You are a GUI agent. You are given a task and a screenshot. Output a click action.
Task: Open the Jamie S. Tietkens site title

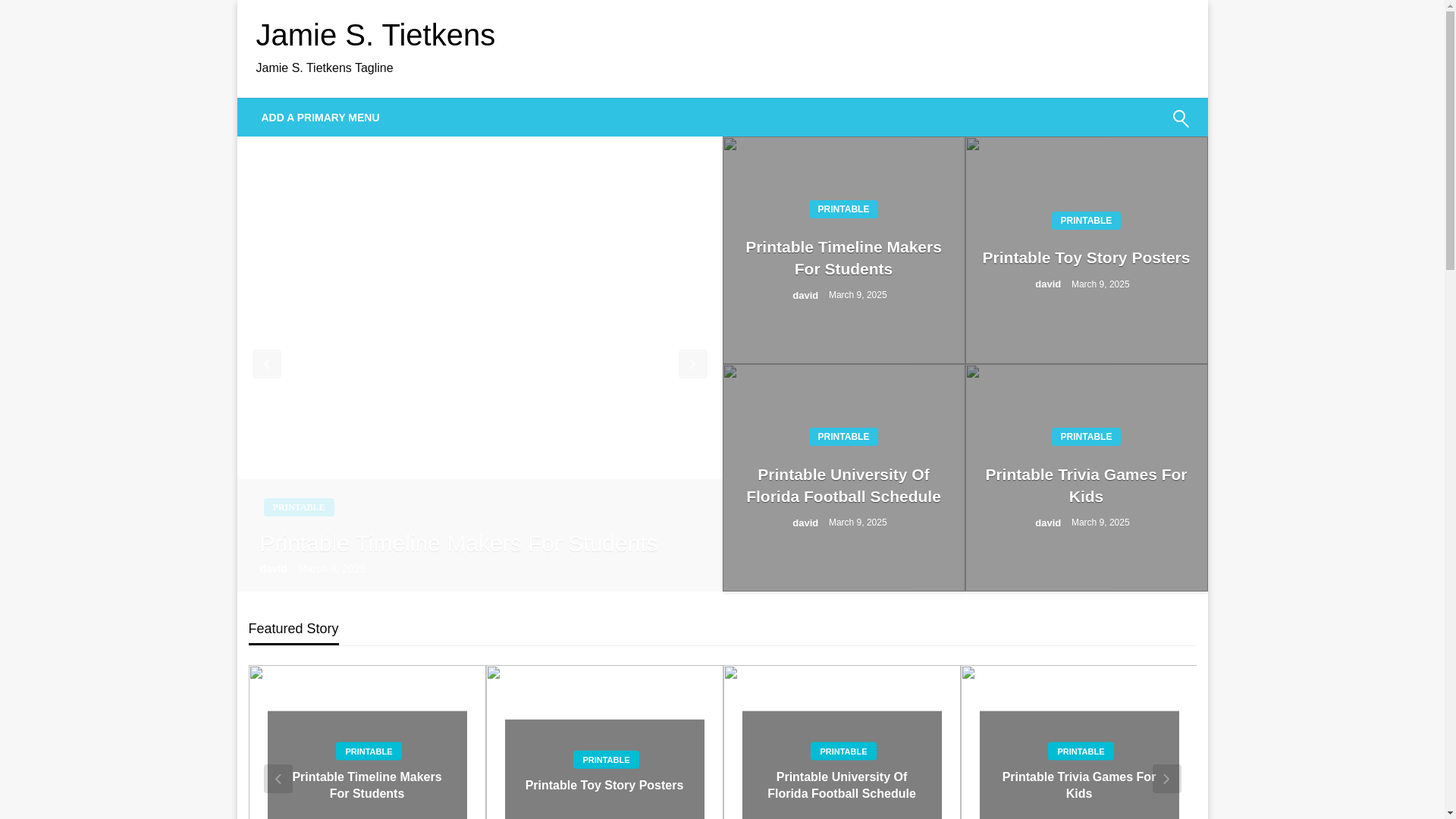tap(375, 35)
